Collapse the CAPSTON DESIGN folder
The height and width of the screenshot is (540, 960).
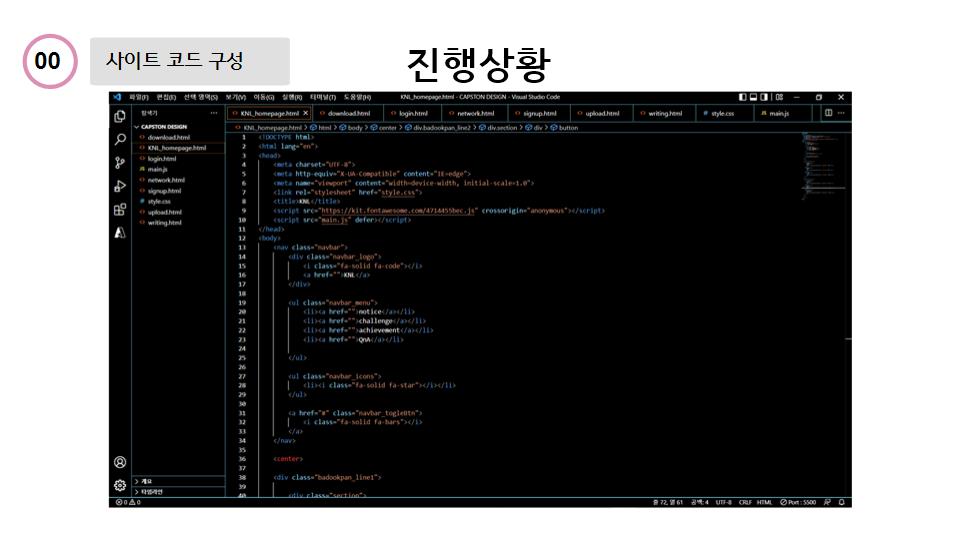161,127
